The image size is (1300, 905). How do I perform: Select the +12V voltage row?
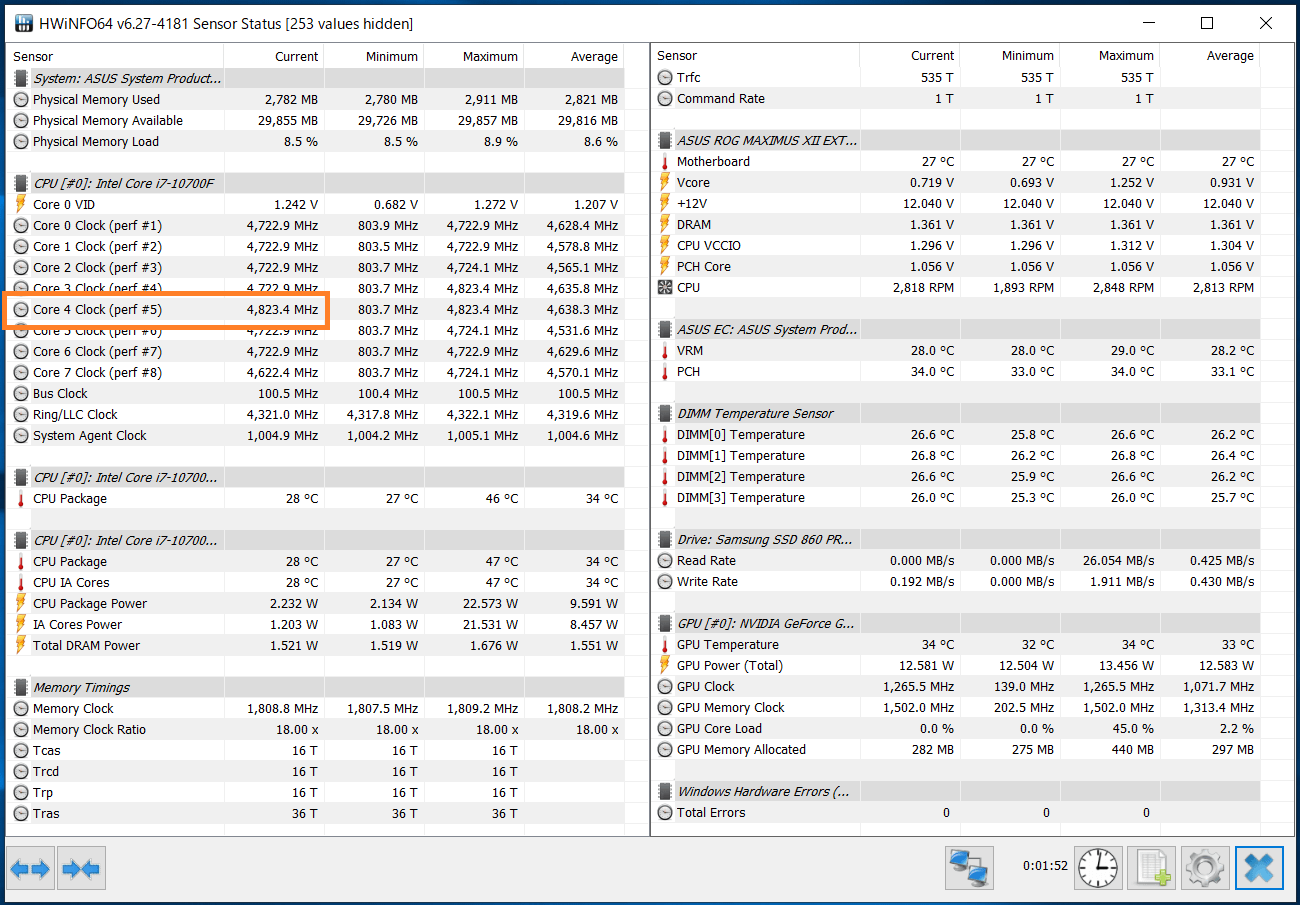click(957, 203)
